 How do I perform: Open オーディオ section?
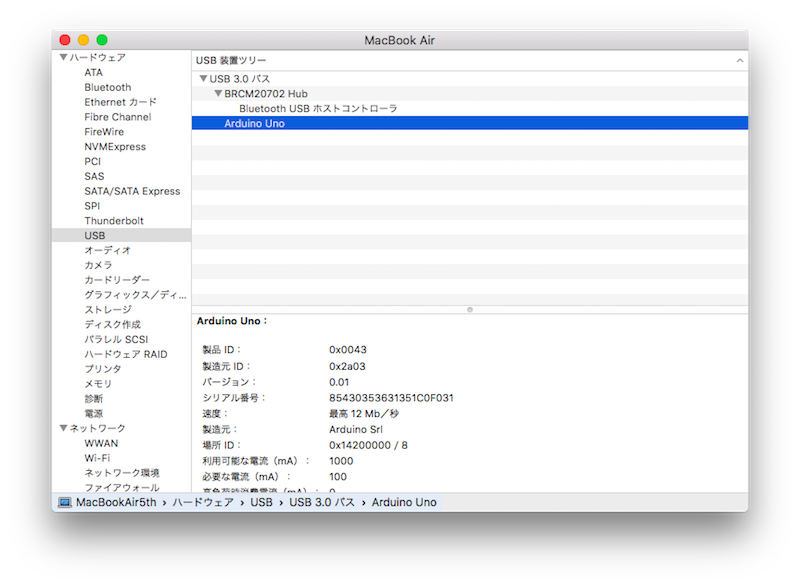point(108,250)
